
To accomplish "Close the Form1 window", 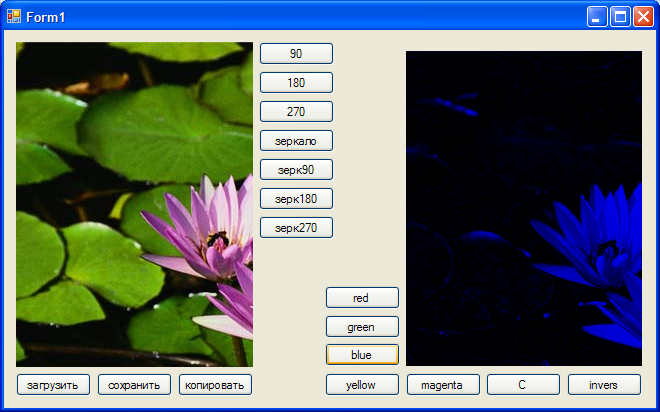I will coord(644,17).
